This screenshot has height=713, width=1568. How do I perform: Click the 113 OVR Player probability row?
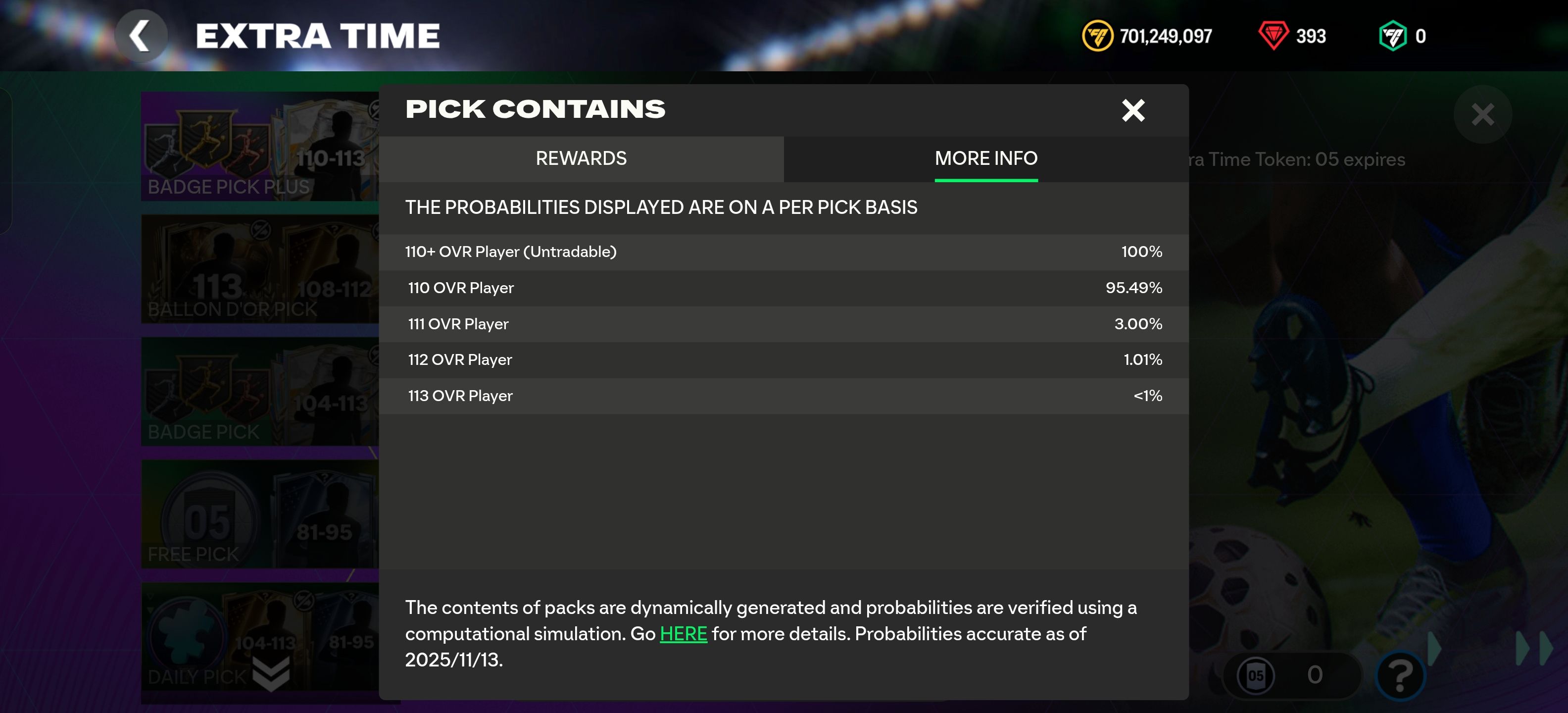pos(784,396)
